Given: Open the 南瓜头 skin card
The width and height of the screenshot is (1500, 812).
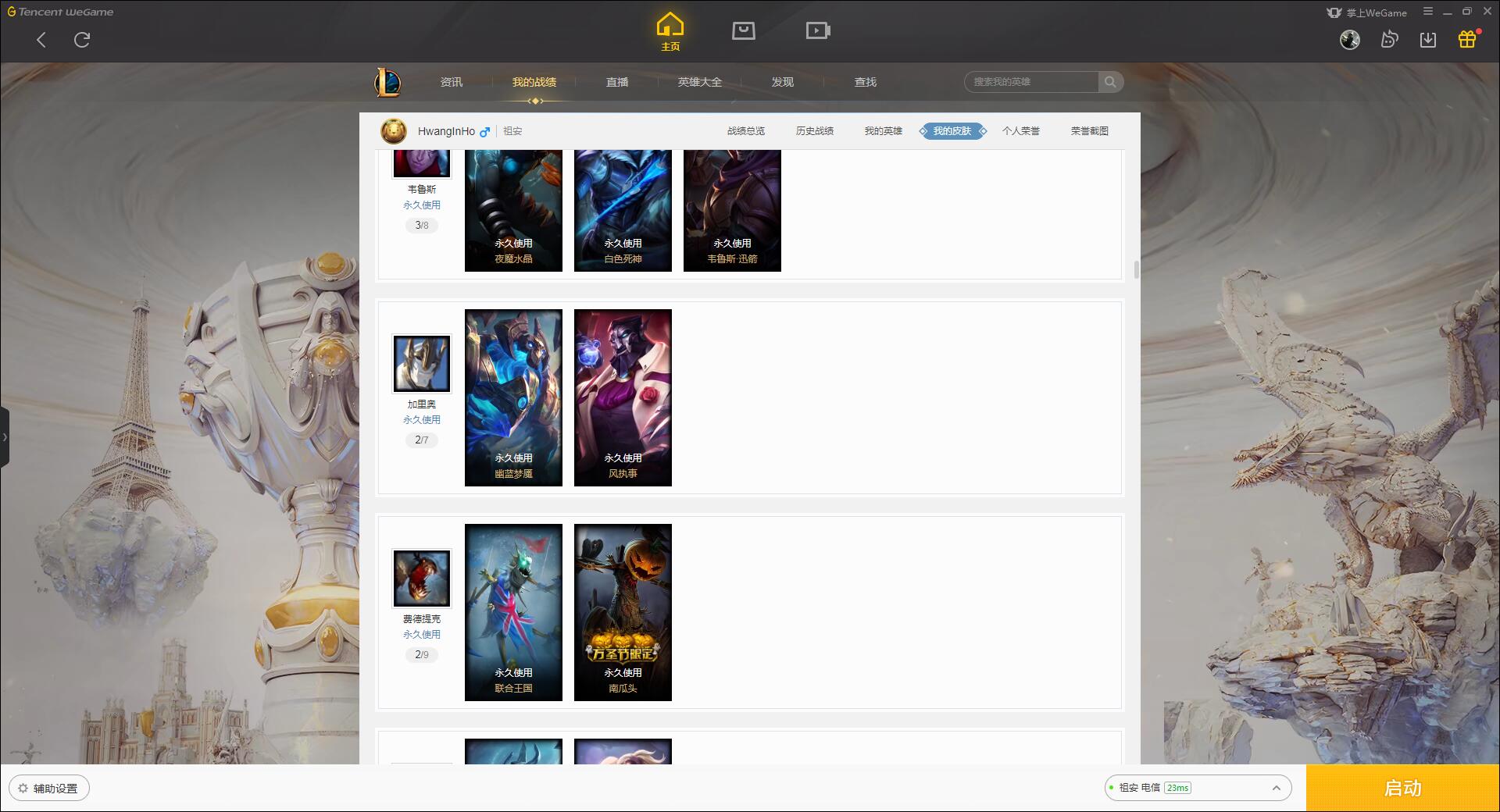Looking at the screenshot, I should click(x=623, y=612).
